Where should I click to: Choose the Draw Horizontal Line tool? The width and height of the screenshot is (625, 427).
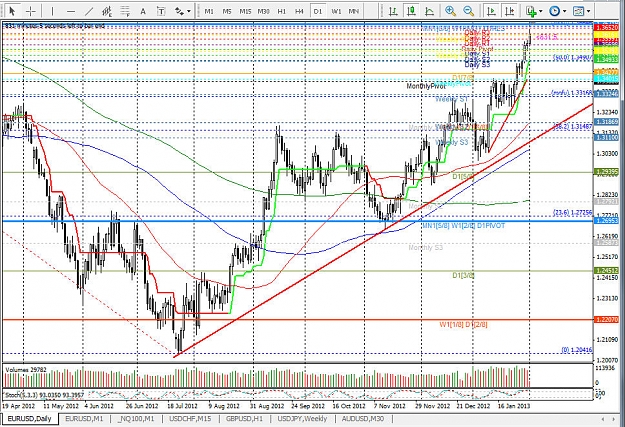coord(71,11)
